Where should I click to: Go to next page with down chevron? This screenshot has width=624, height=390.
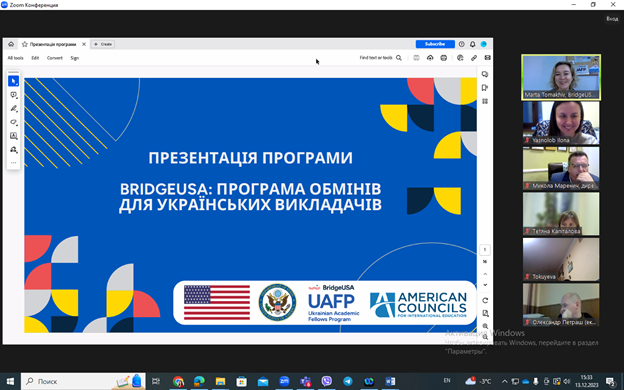(485, 285)
